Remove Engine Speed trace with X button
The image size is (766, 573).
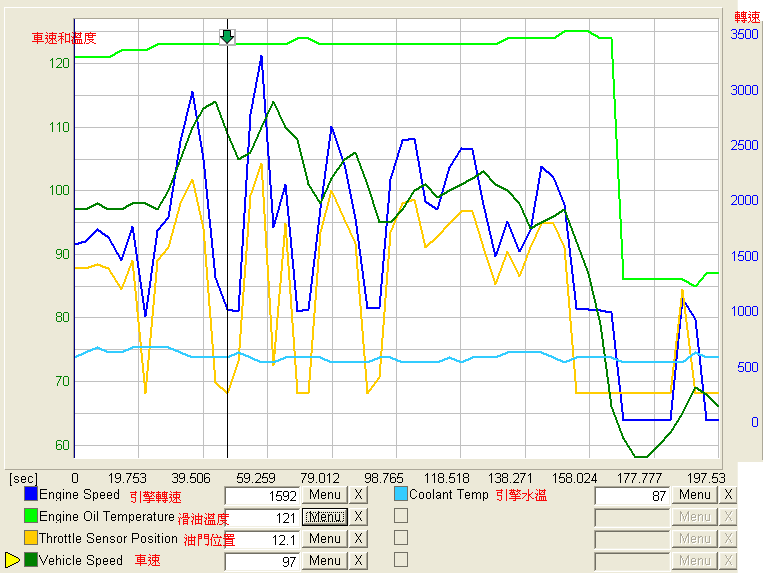point(358,495)
